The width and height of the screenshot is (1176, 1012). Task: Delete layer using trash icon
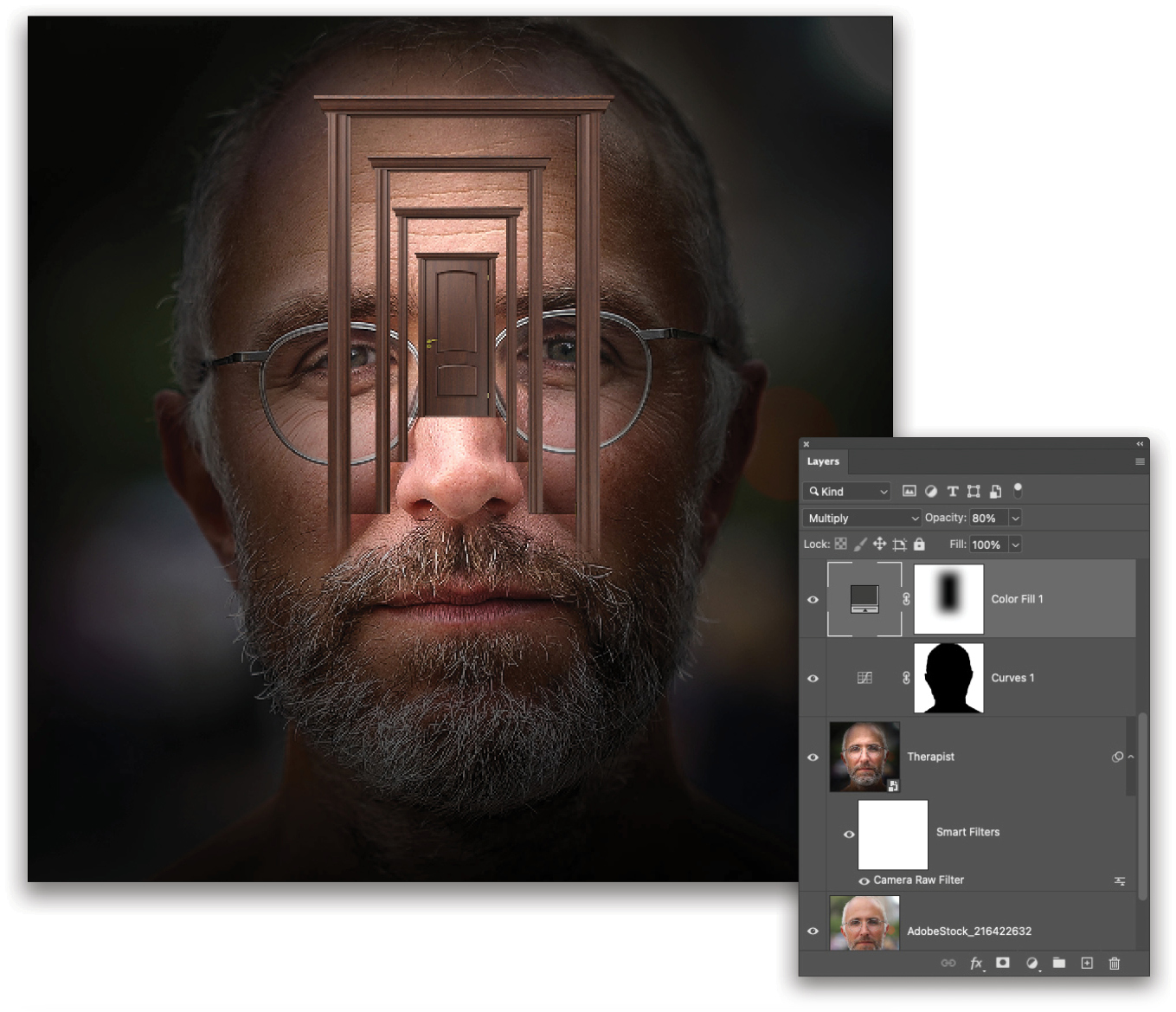pos(1115,963)
